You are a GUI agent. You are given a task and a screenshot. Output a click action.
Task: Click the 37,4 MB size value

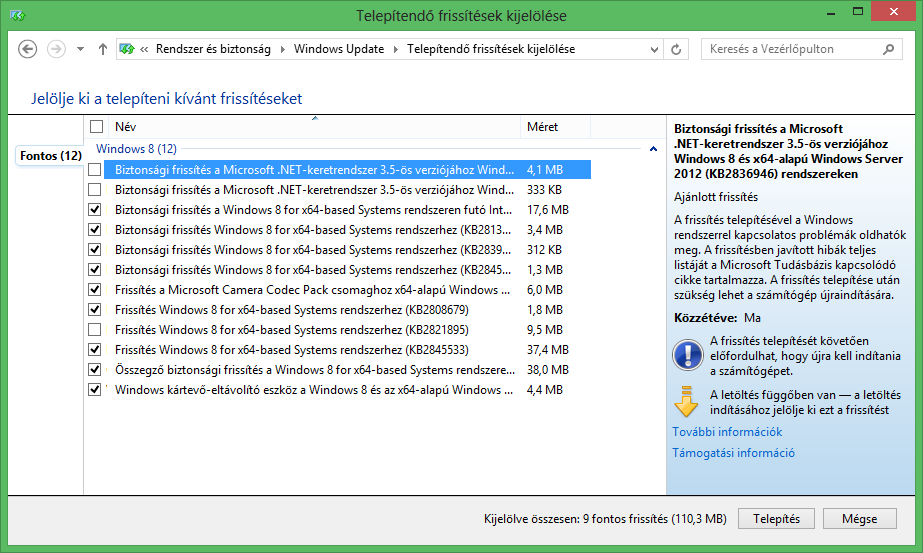547,350
